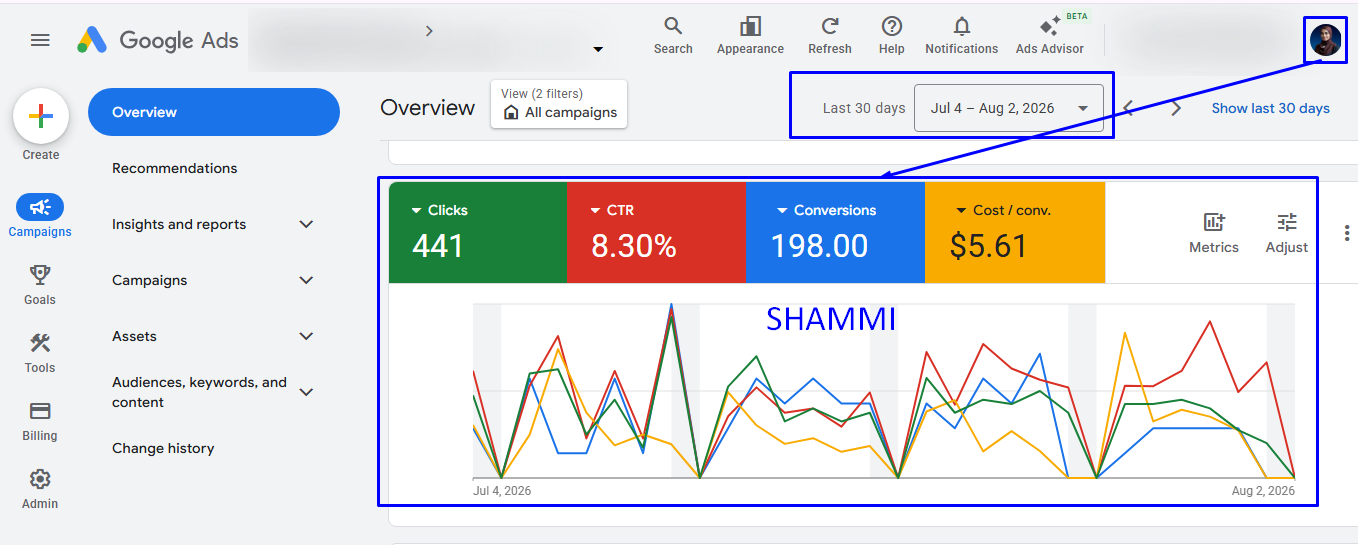Open Tools in the sidebar
The height and width of the screenshot is (545, 1358).
(40, 353)
